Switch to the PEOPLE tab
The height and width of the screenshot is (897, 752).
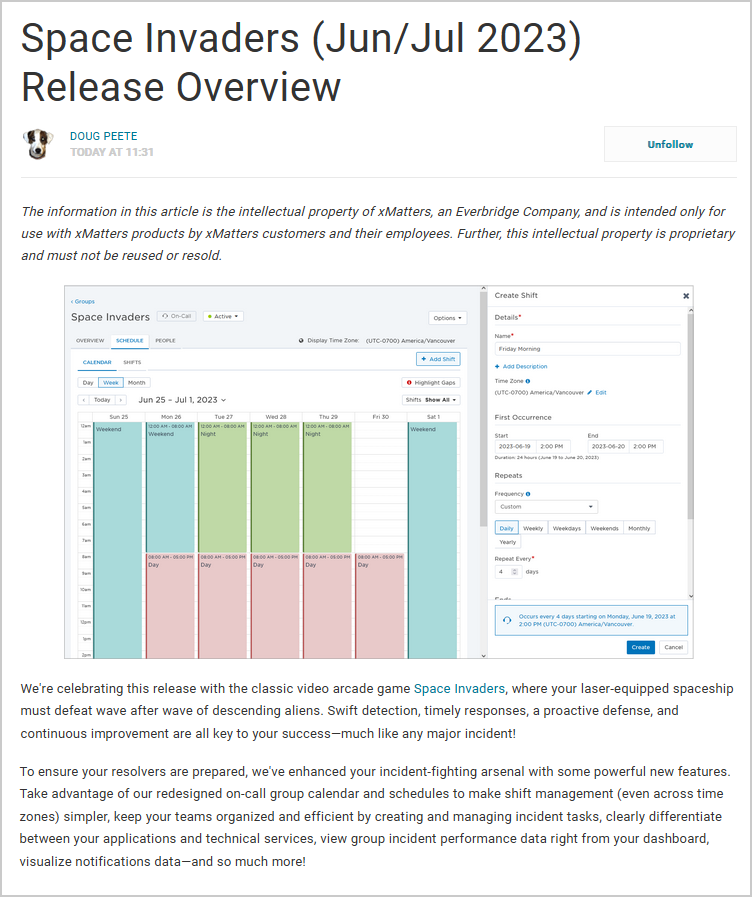click(165, 340)
